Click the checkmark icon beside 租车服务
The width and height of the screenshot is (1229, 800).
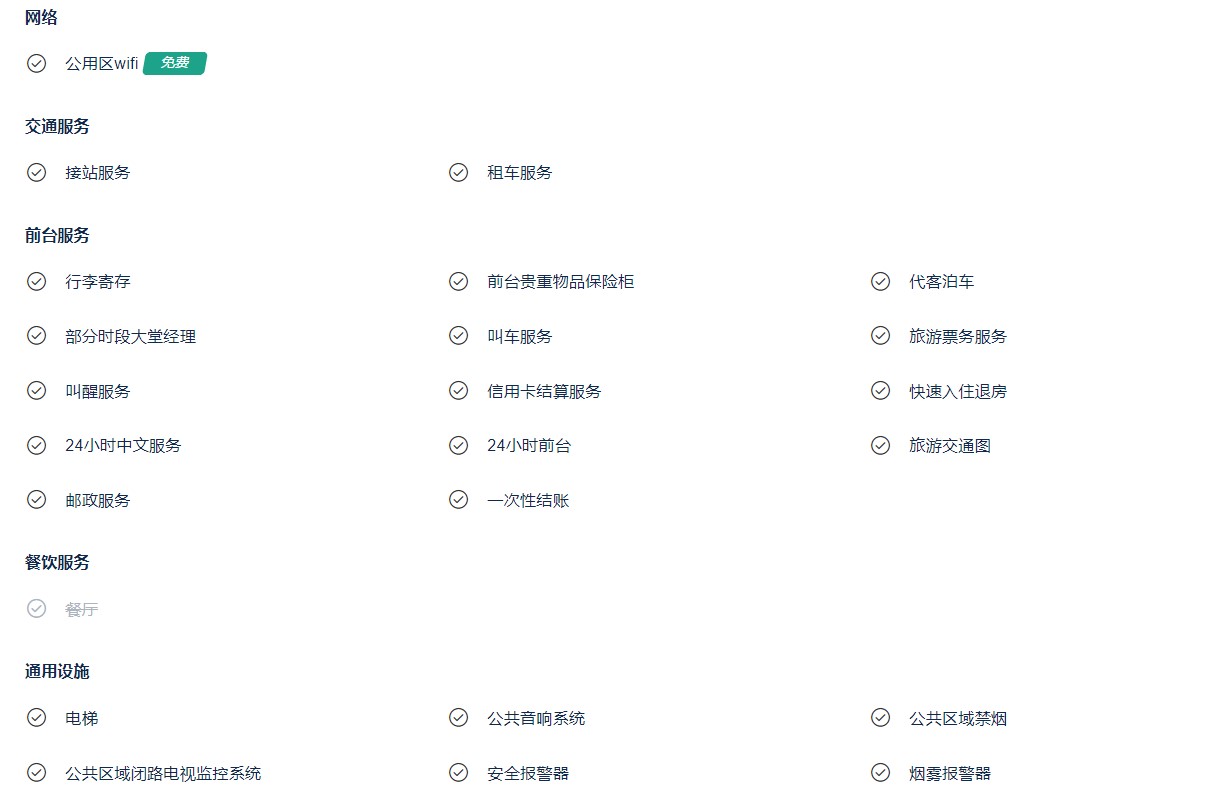point(458,172)
